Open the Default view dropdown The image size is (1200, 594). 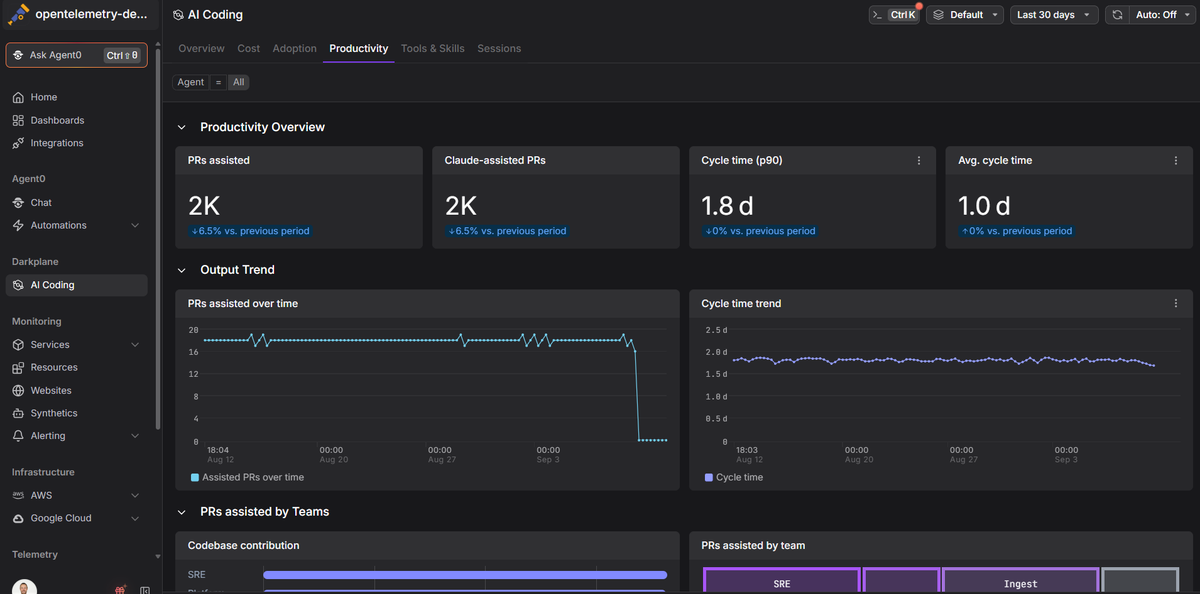(966, 15)
